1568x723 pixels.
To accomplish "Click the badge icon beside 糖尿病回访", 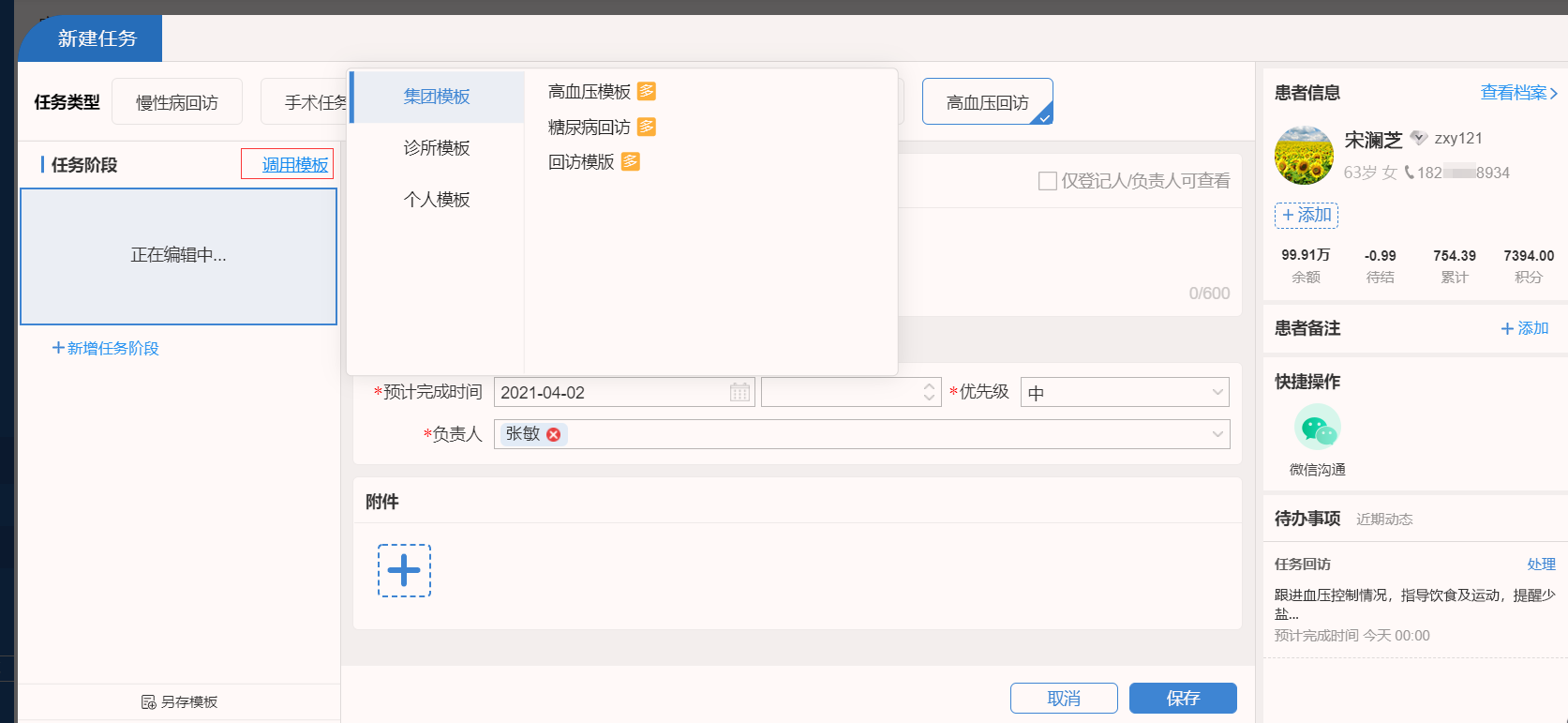I will point(647,127).
